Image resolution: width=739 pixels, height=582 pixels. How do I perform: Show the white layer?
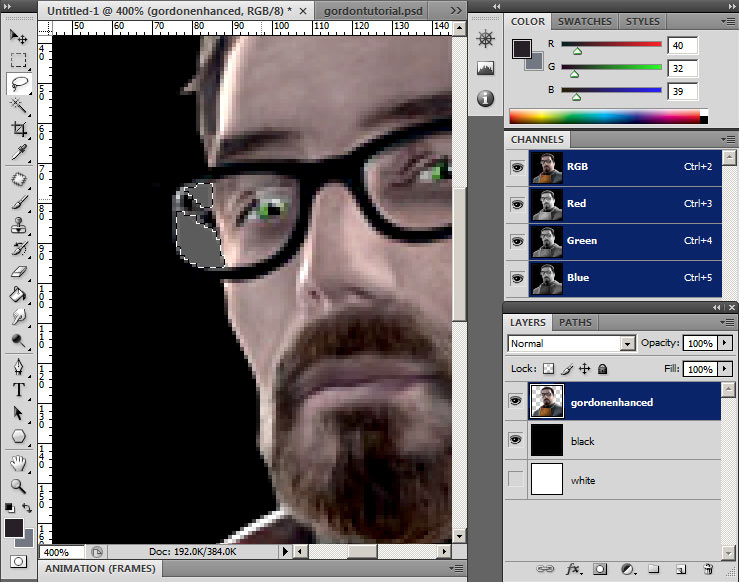click(516, 480)
